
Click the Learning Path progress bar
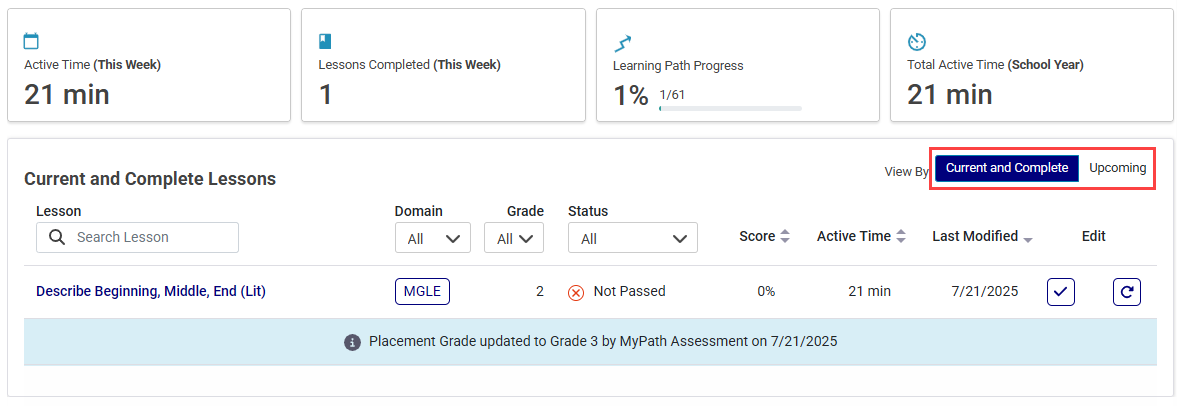click(x=730, y=109)
